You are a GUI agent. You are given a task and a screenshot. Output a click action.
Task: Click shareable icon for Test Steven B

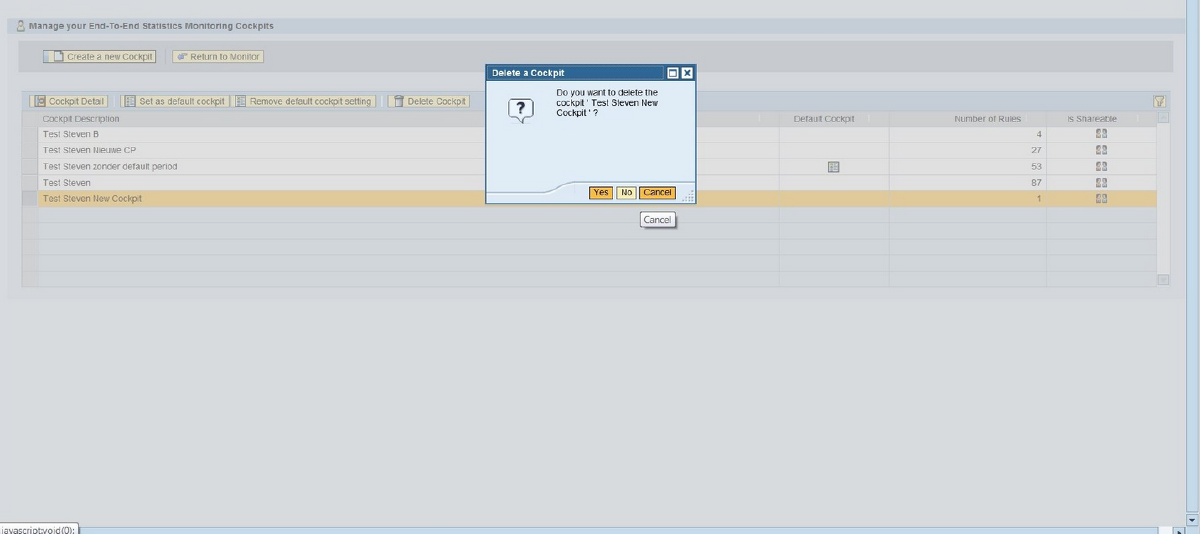[x=1101, y=134]
